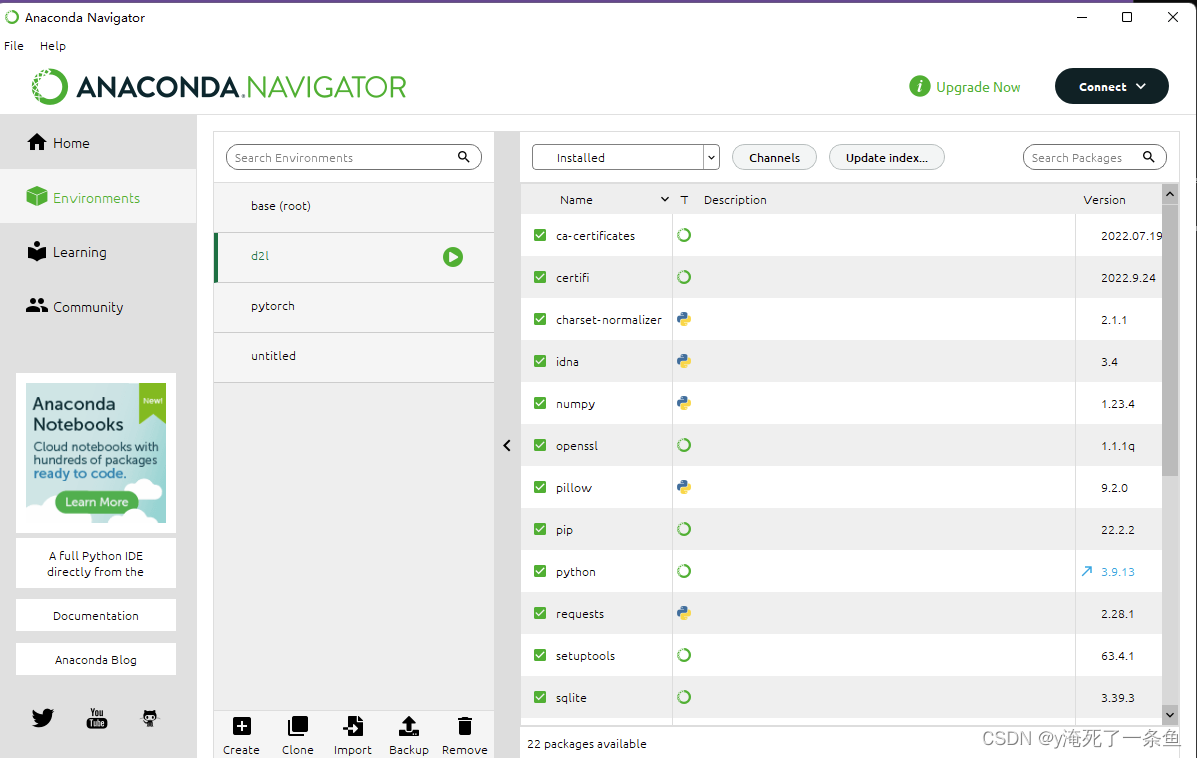1197x758 pixels.
Task: Uncheck the numpy package checkbox
Action: pyautogui.click(x=540, y=403)
